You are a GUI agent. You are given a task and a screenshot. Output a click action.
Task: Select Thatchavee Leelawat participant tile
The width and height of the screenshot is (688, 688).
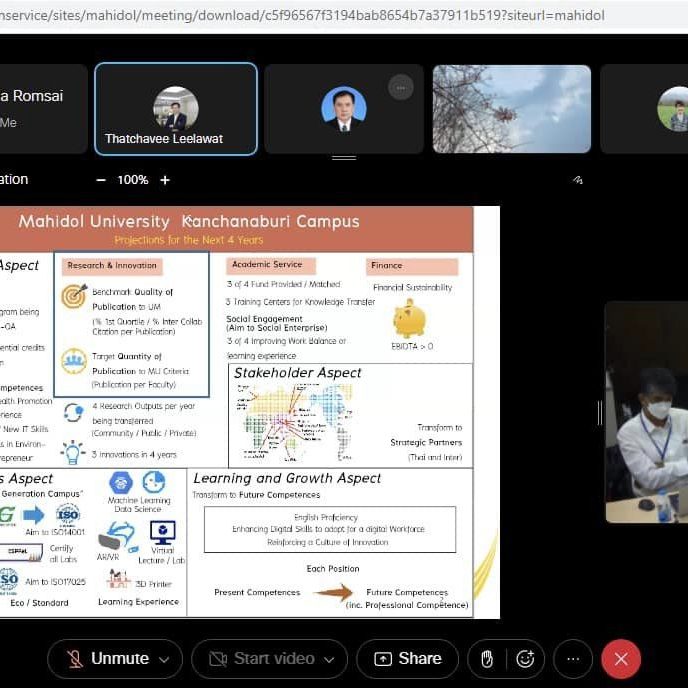pos(176,109)
